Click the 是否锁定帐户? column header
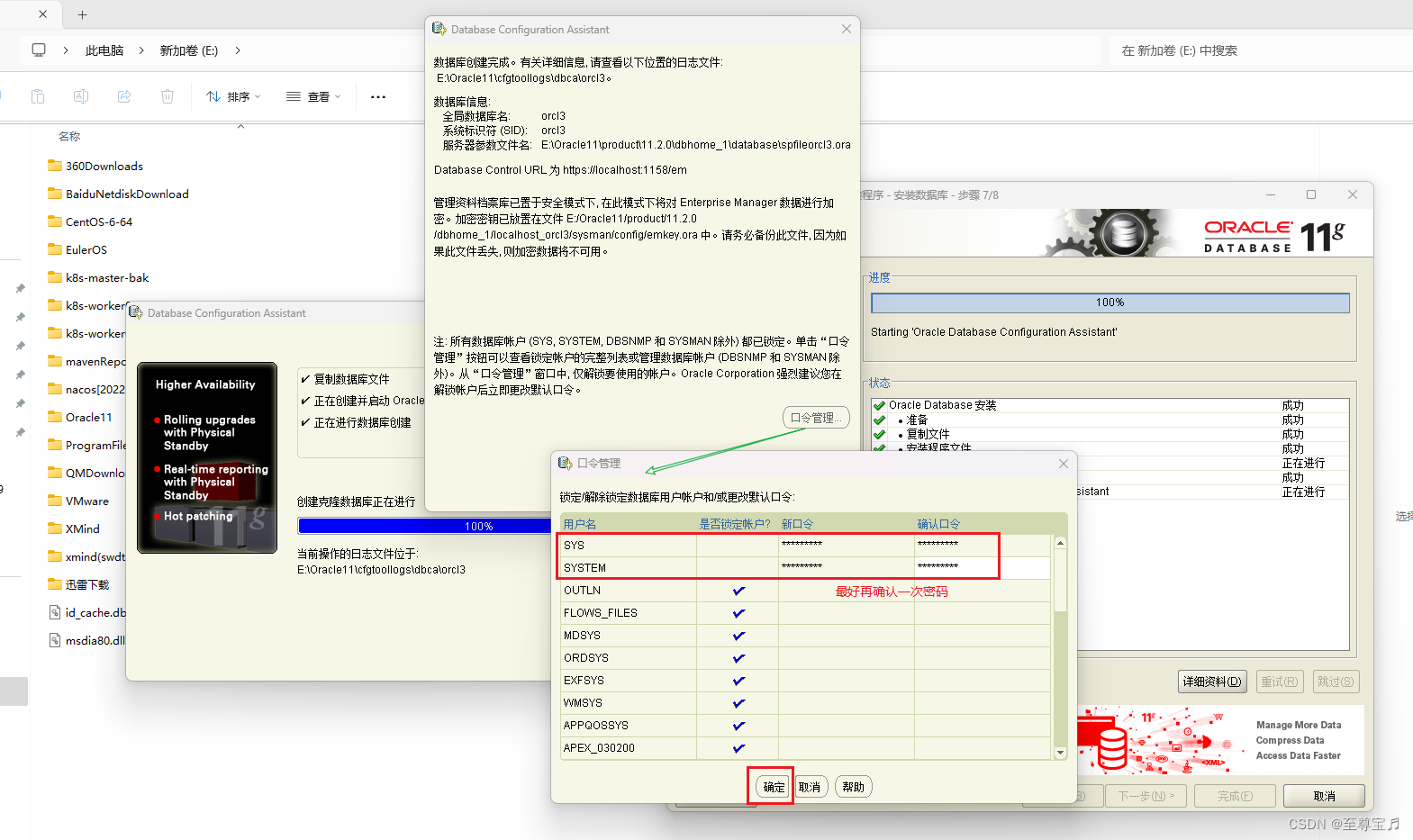 [738, 524]
